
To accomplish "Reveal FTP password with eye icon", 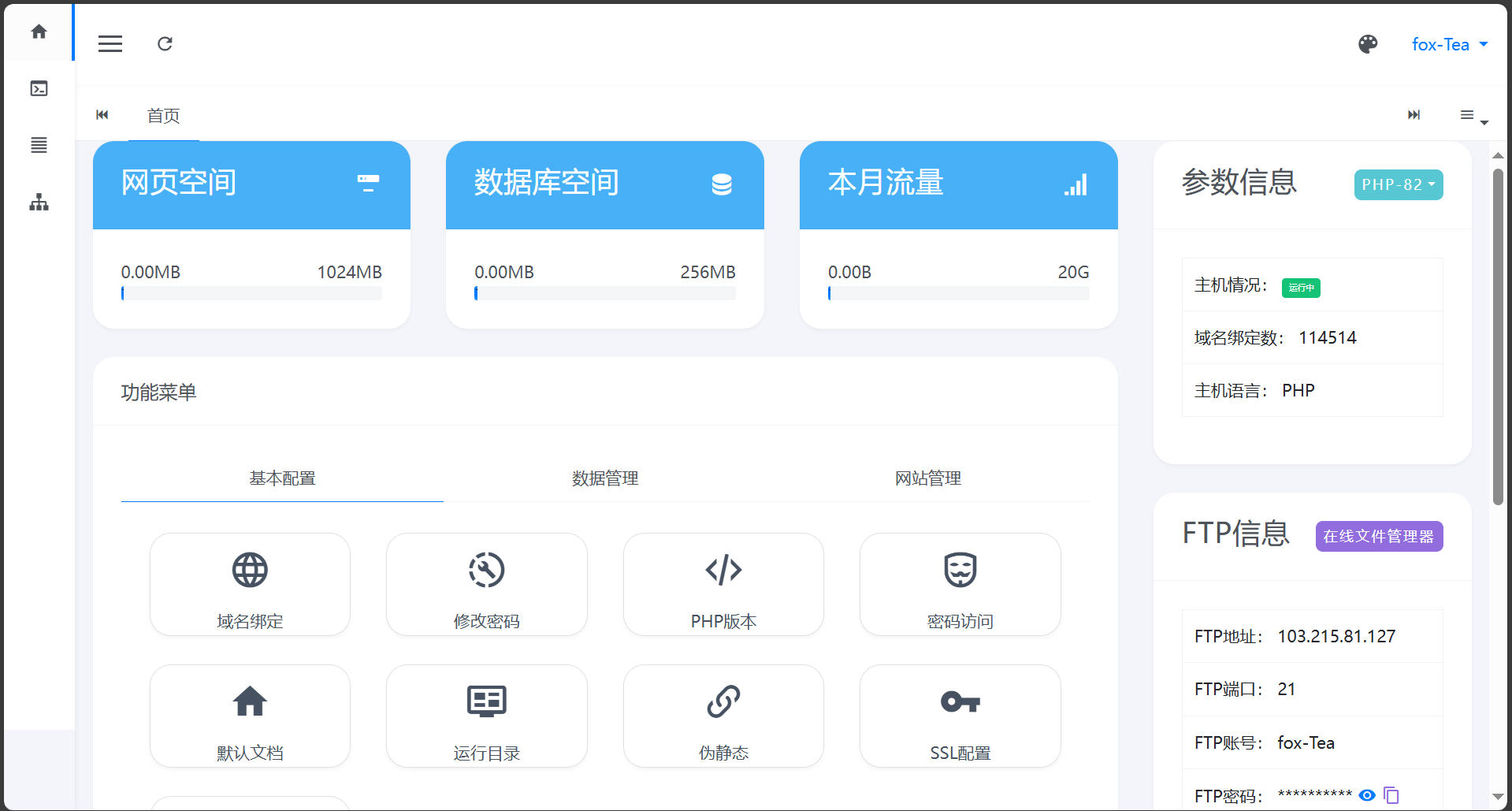I will (x=1367, y=795).
